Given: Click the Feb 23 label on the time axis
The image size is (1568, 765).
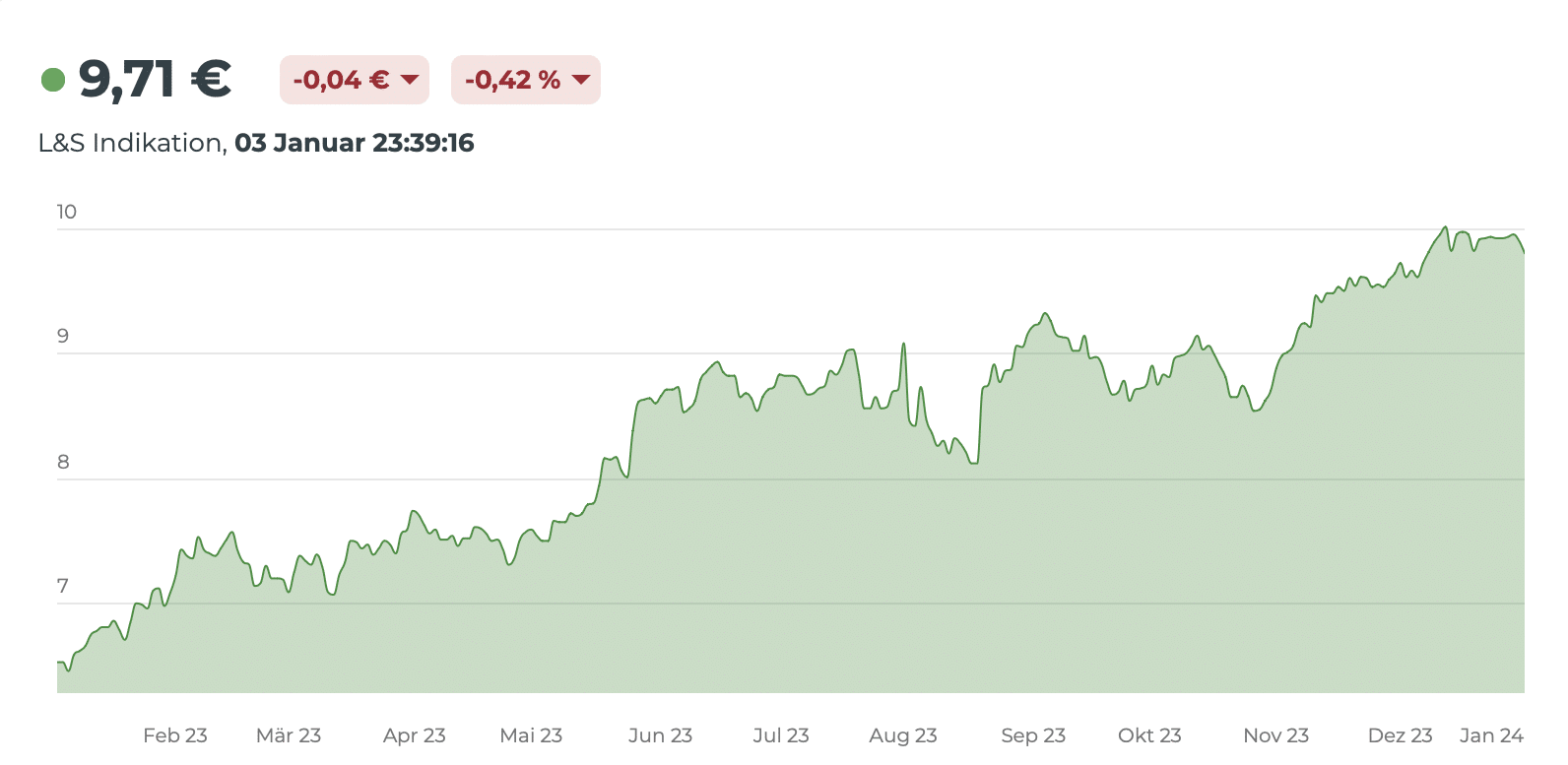Looking at the screenshot, I should pos(175,735).
